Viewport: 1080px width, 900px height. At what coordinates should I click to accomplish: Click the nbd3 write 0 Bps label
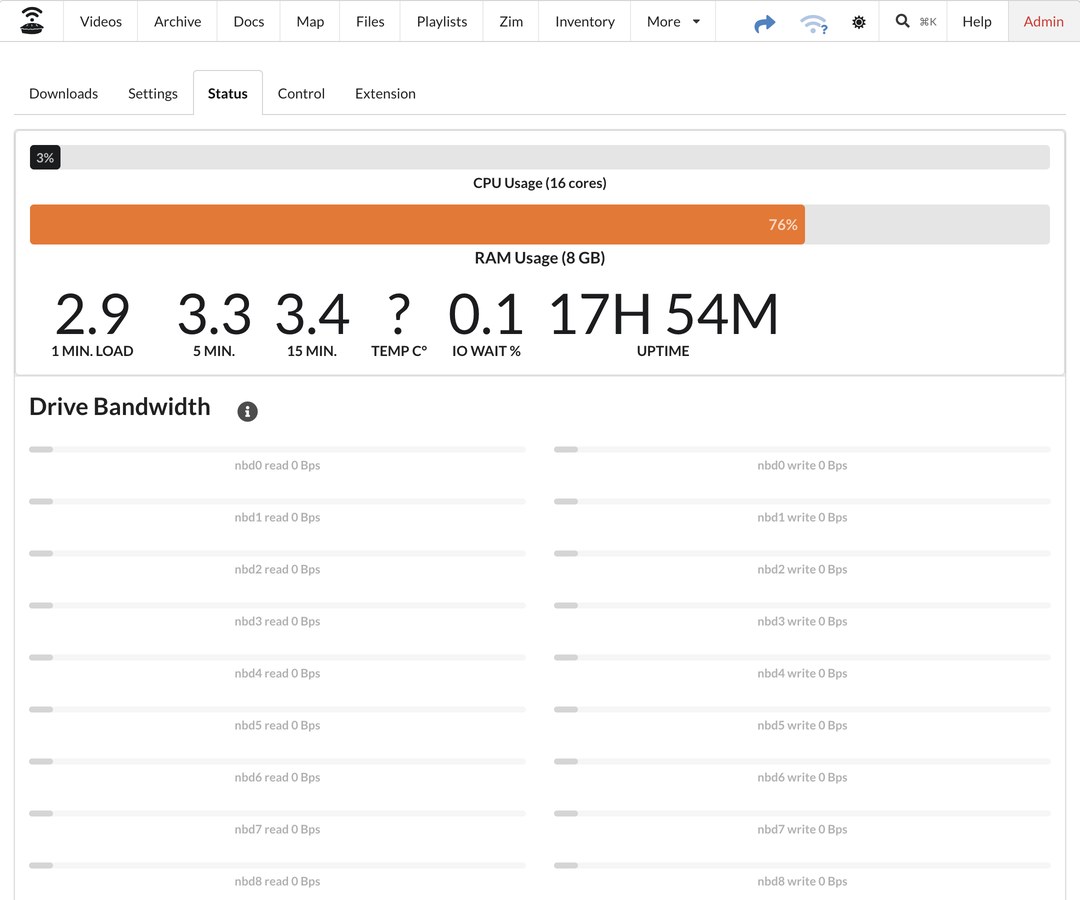(802, 621)
